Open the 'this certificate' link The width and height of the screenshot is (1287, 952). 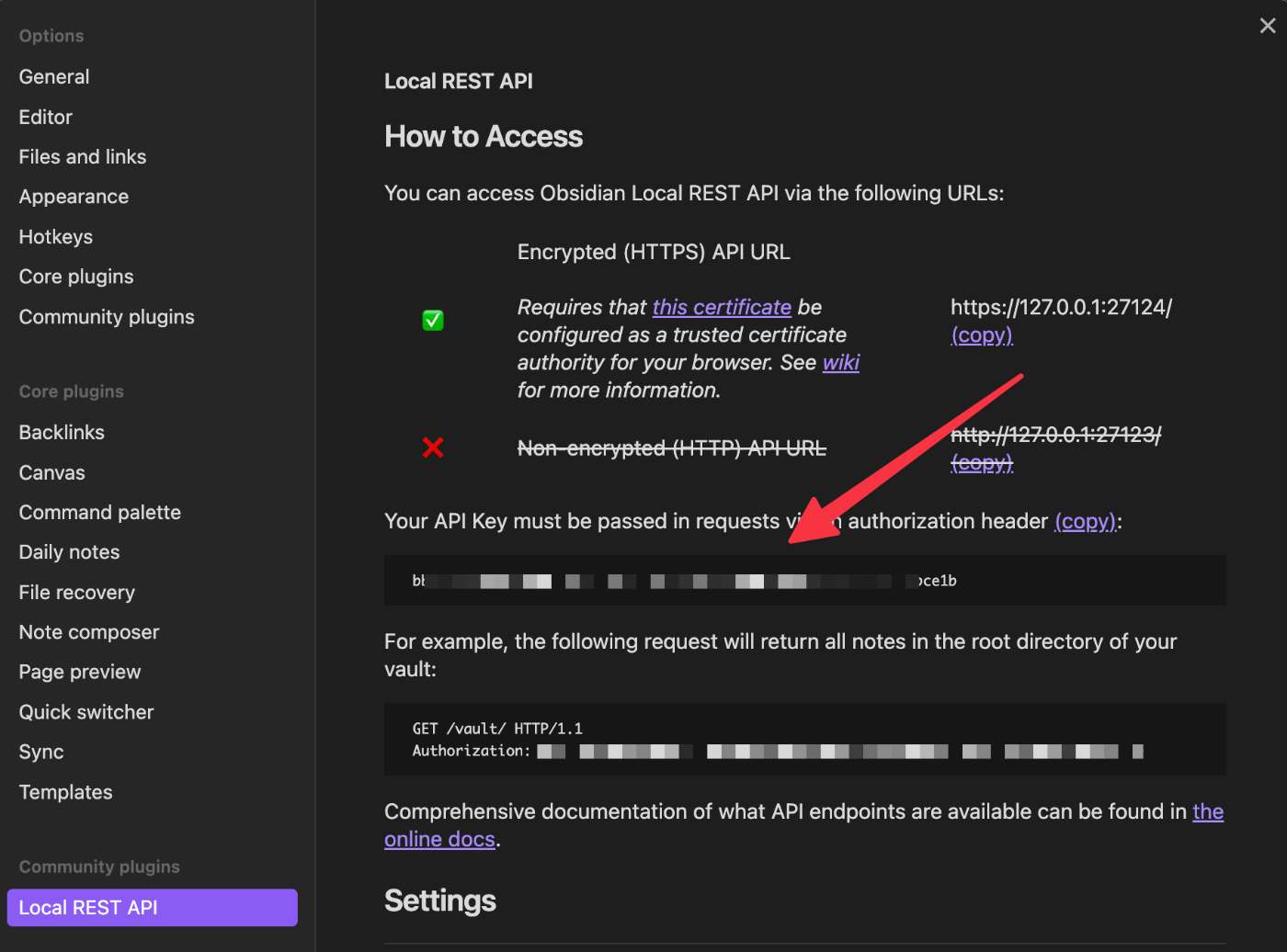(x=722, y=307)
